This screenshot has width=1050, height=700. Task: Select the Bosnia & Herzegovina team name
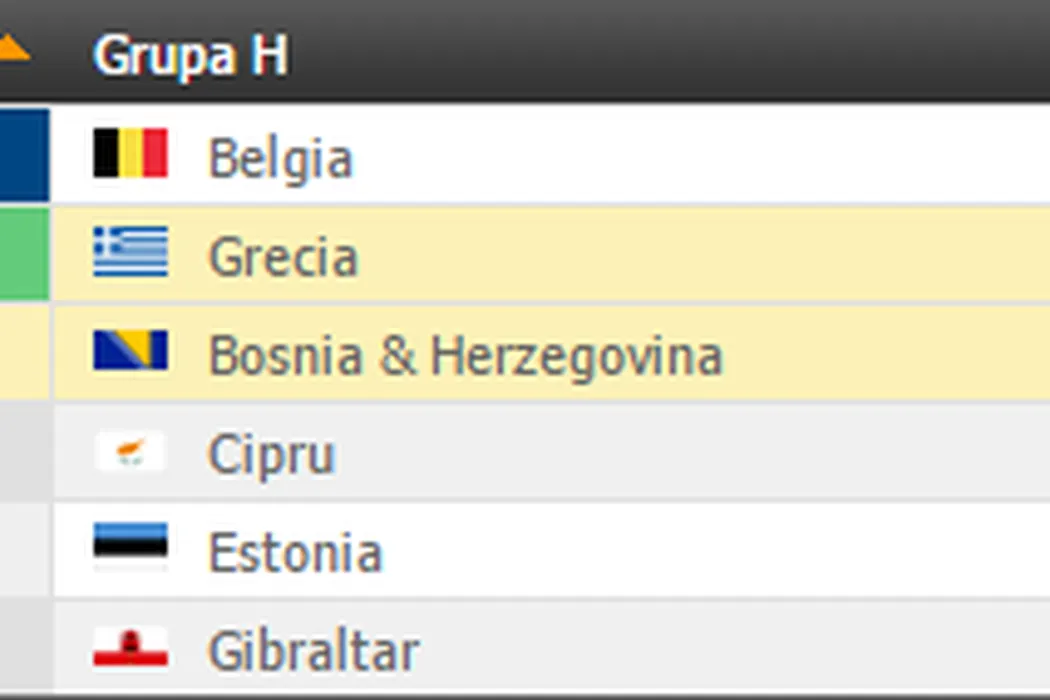pos(465,357)
